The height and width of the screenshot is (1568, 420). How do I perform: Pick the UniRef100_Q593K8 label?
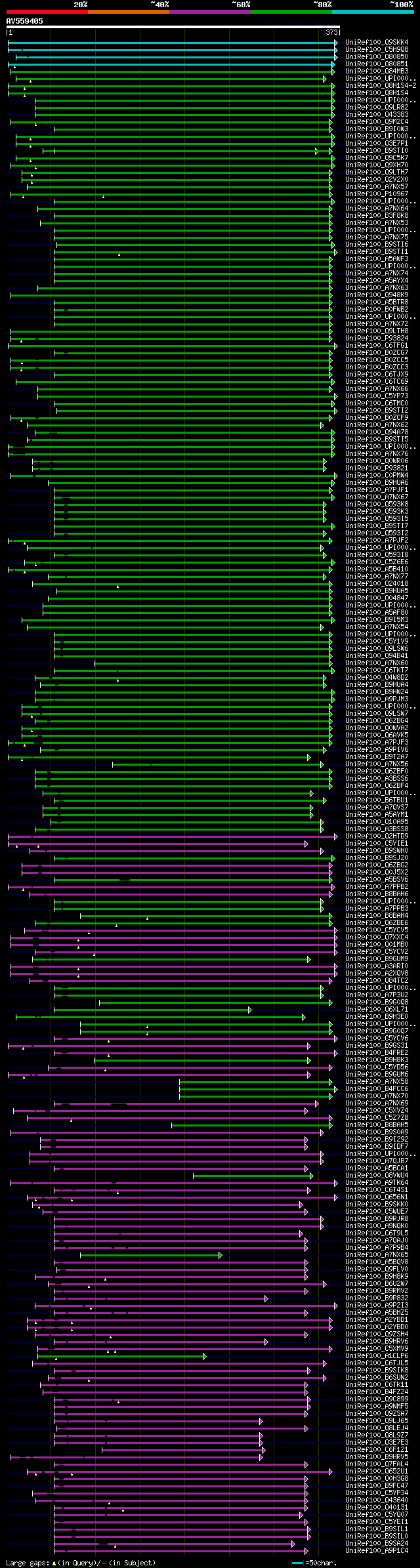[x=377, y=505]
